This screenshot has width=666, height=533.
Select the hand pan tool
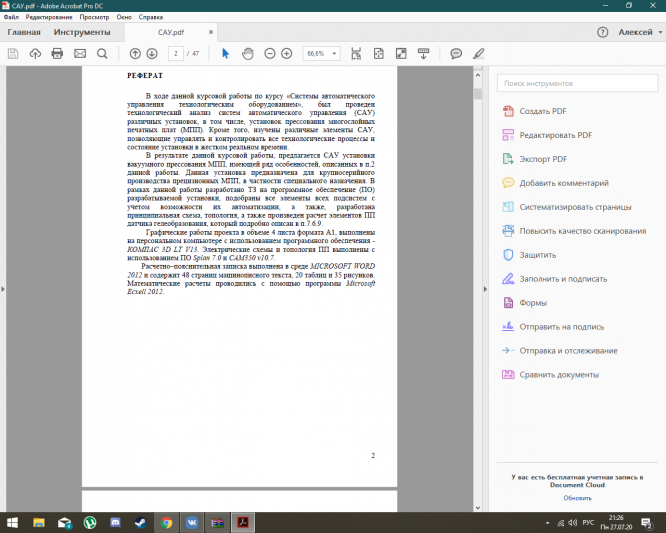[x=247, y=53]
